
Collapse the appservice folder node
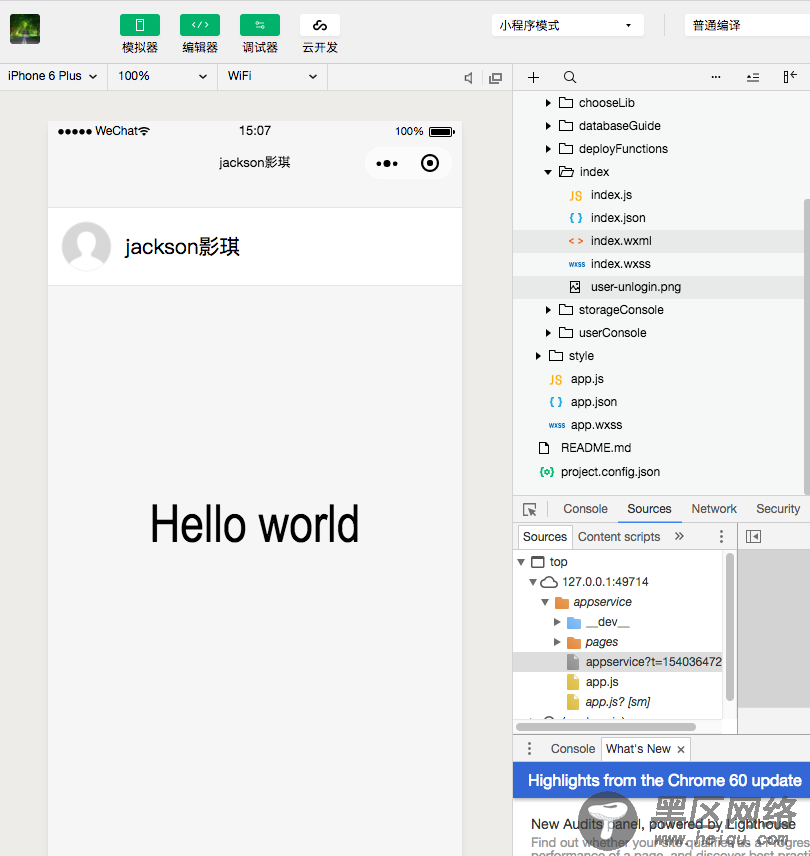[x=545, y=602]
